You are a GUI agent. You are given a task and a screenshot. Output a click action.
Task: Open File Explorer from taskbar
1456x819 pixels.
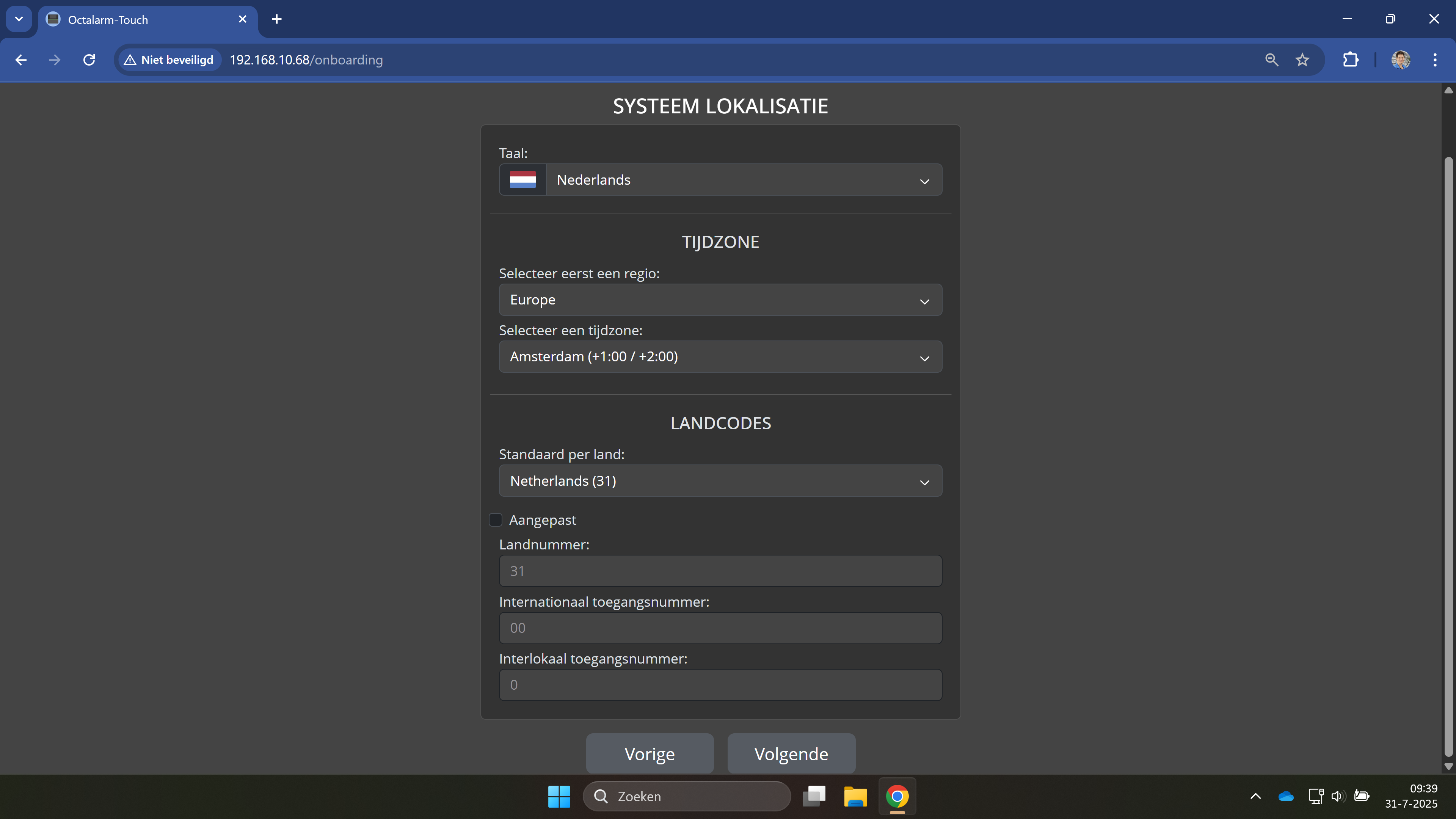pyautogui.click(x=855, y=796)
